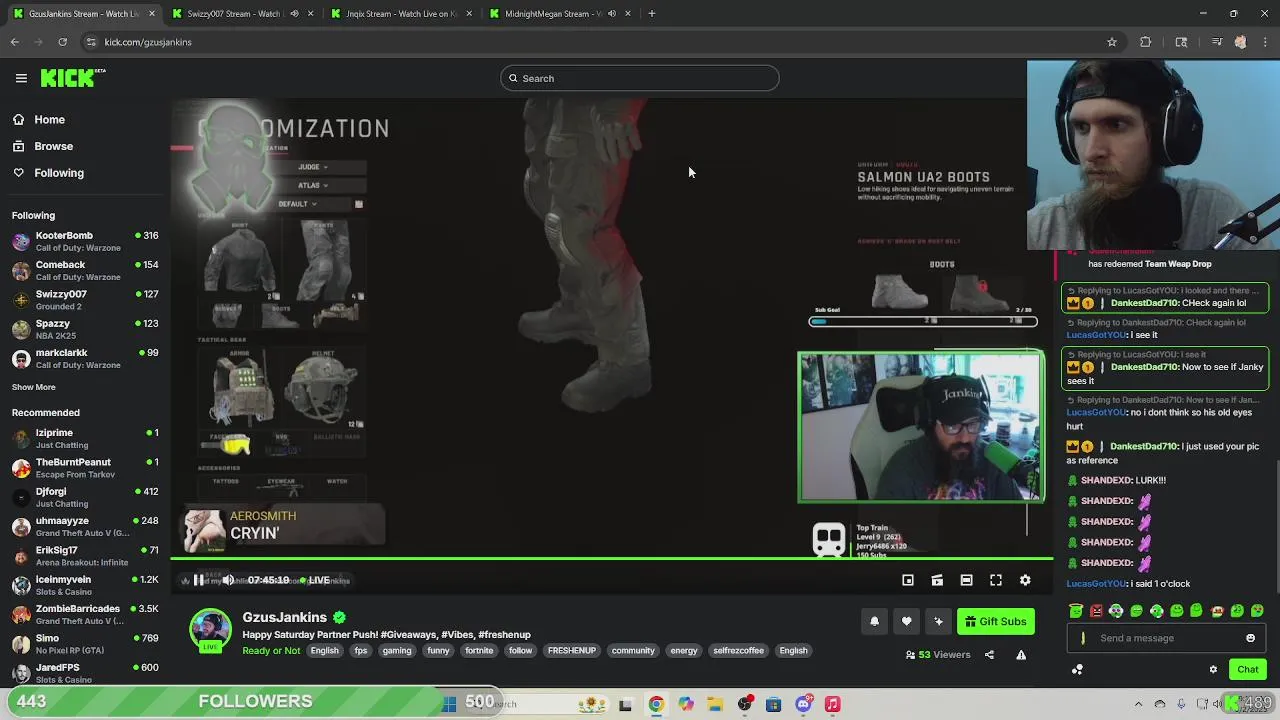Open the hamburger sidebar menu

click(x=21, y=78)
